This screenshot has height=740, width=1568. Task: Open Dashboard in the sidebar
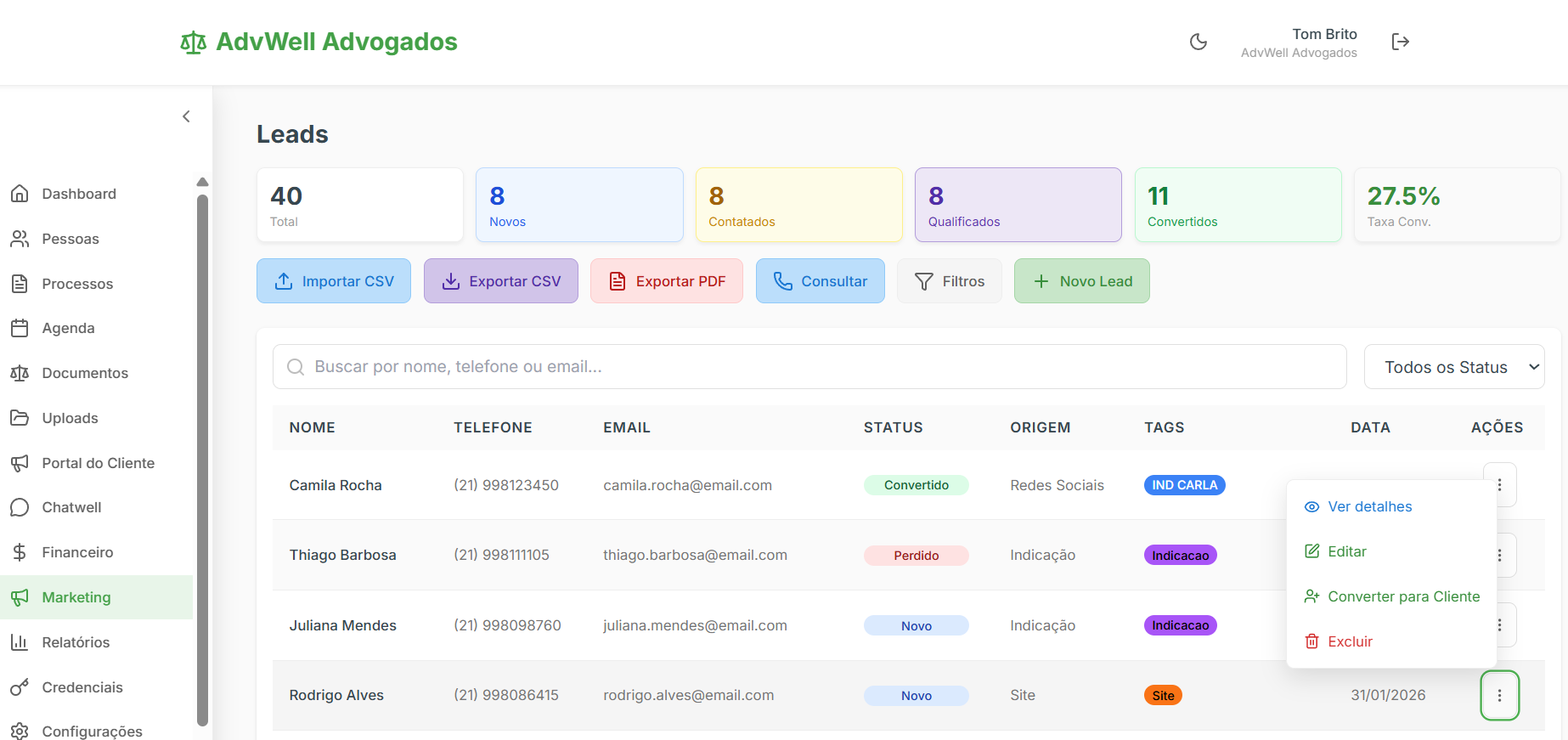pos(97,194)
